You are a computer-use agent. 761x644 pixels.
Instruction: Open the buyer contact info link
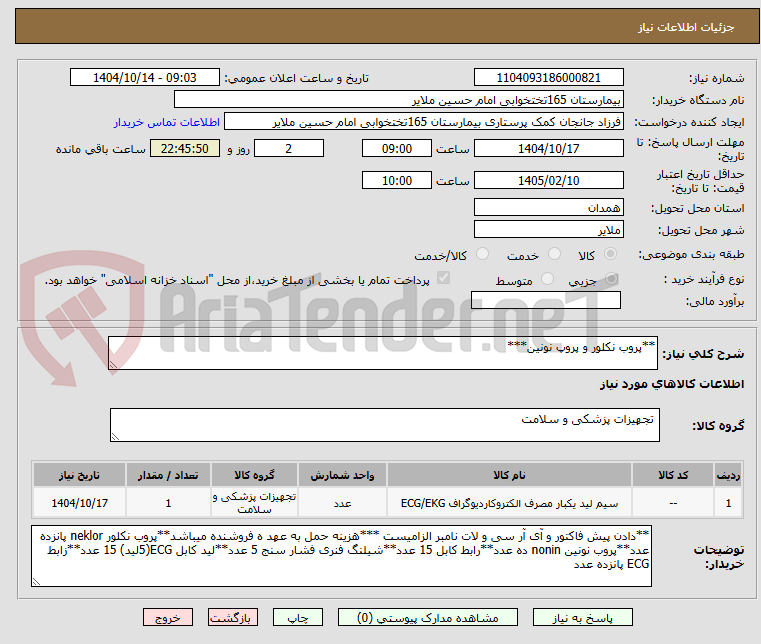tap(166, 122)
